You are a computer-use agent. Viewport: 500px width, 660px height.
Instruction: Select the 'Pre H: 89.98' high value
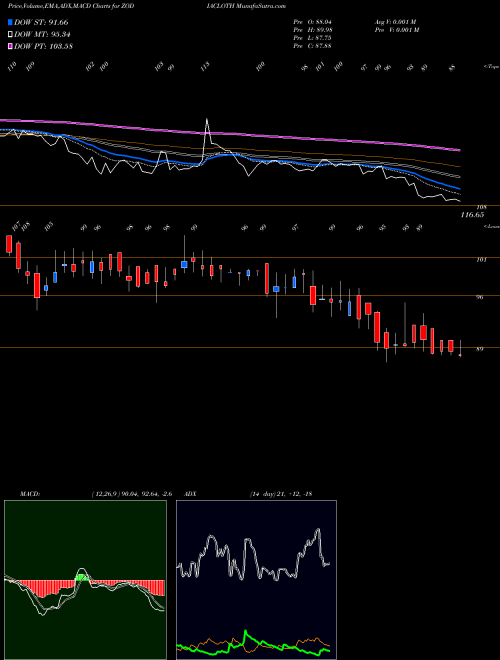[x=313, y=30]
